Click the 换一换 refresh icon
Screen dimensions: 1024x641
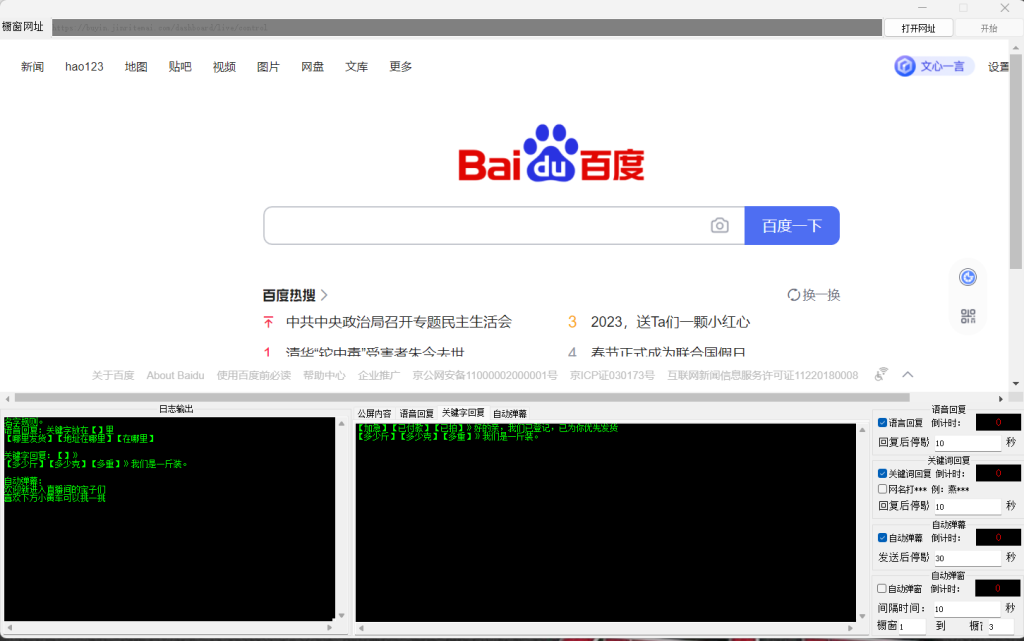click(794, 295)
